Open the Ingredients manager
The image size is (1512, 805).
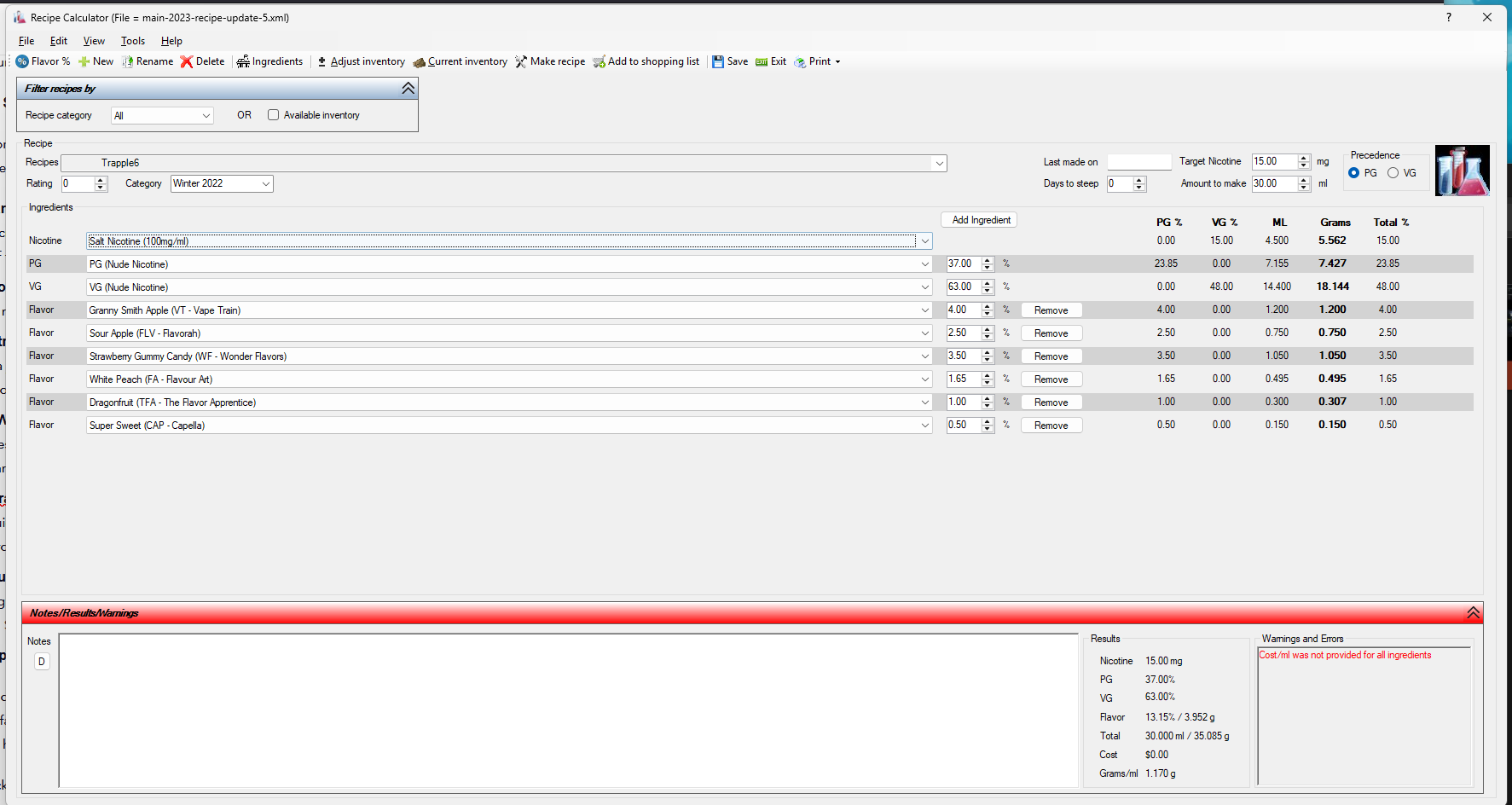[269, 61]
